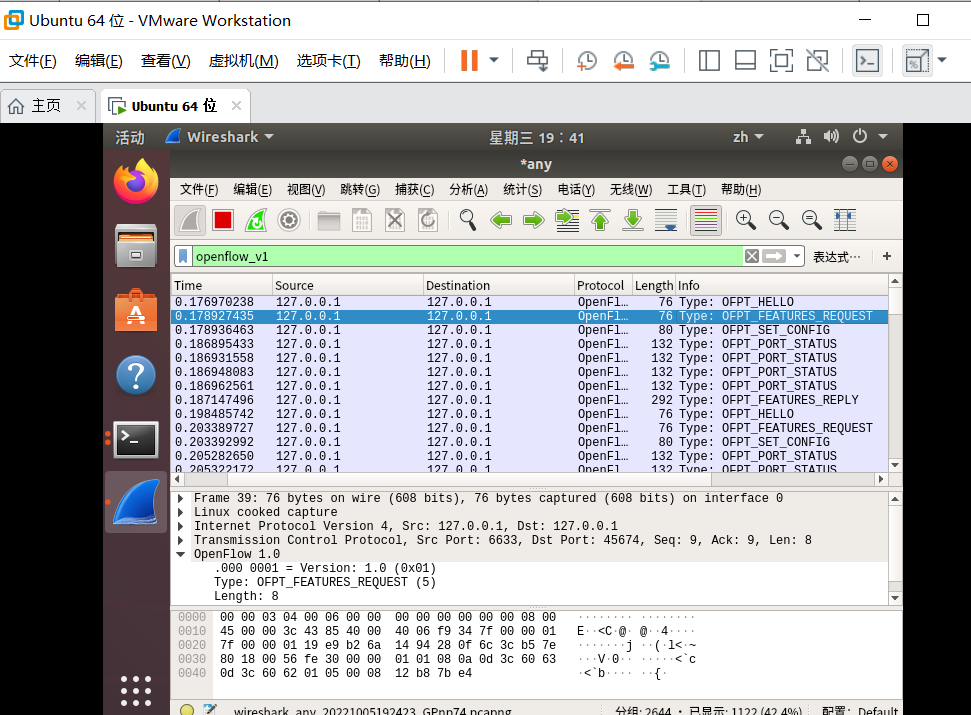Add a filter button with plus

[x=887, y=256]
